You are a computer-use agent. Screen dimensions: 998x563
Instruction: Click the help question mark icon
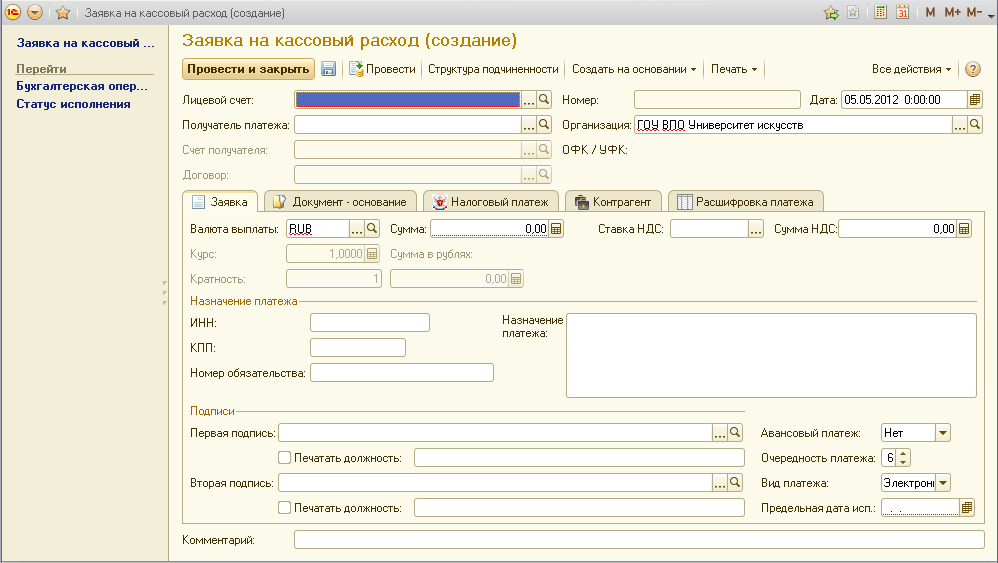click(972, 69)
